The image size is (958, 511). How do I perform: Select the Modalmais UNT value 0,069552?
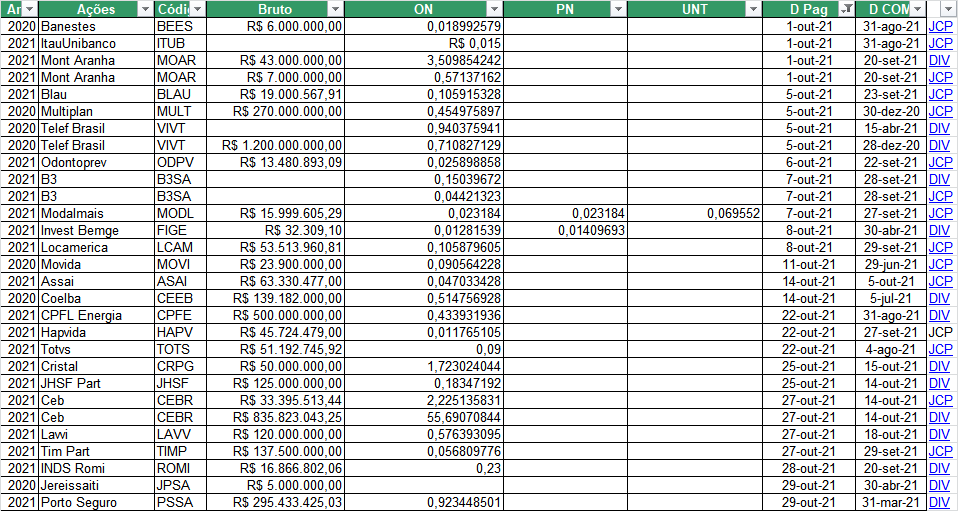[695, 213]
